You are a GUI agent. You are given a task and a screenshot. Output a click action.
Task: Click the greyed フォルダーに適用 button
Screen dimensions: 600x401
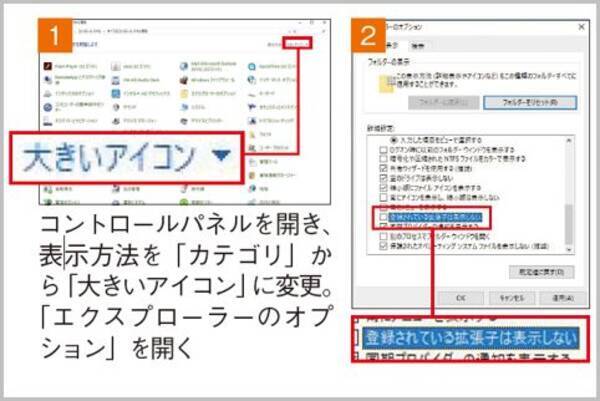click(x=443, y=103)
